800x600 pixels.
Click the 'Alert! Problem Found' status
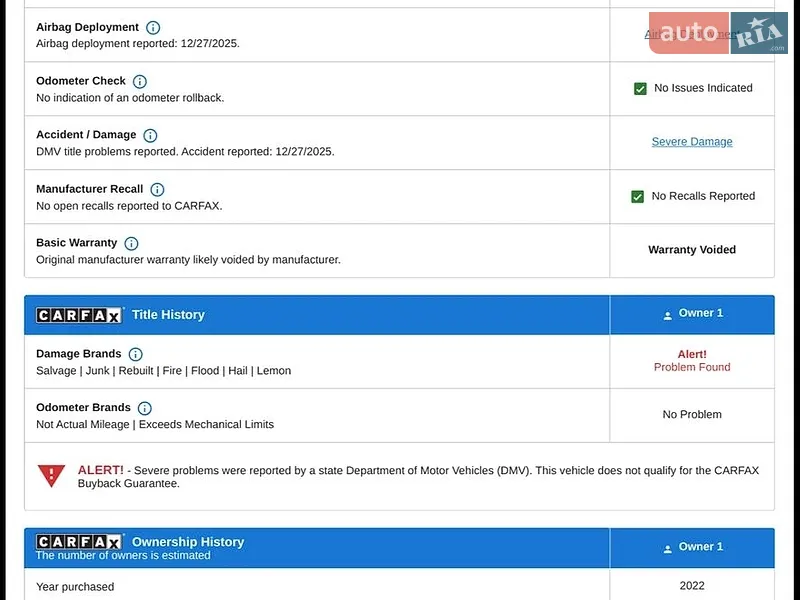692,361
